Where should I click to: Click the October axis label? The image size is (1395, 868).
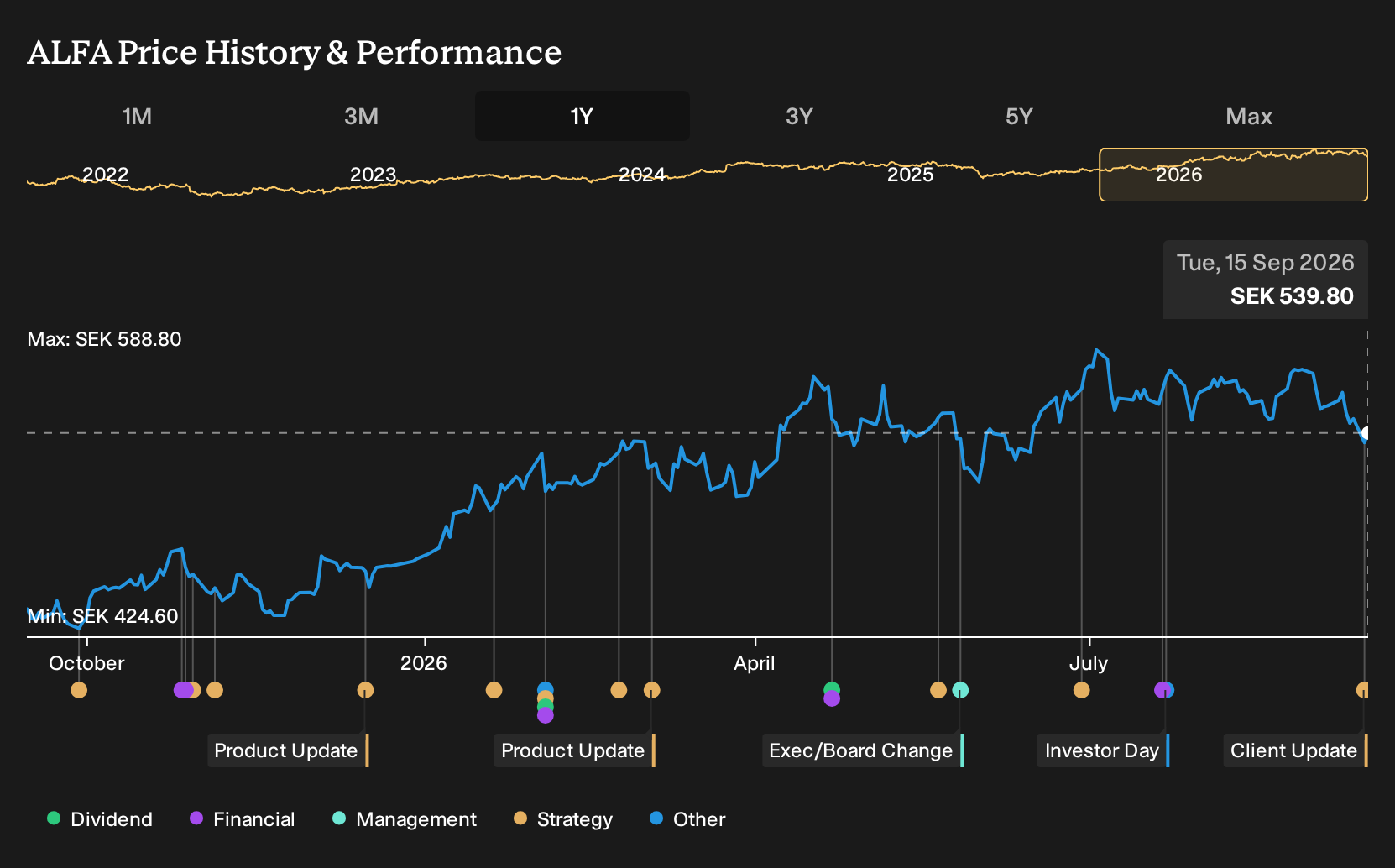pyautogui.click(x=86, y=663)
